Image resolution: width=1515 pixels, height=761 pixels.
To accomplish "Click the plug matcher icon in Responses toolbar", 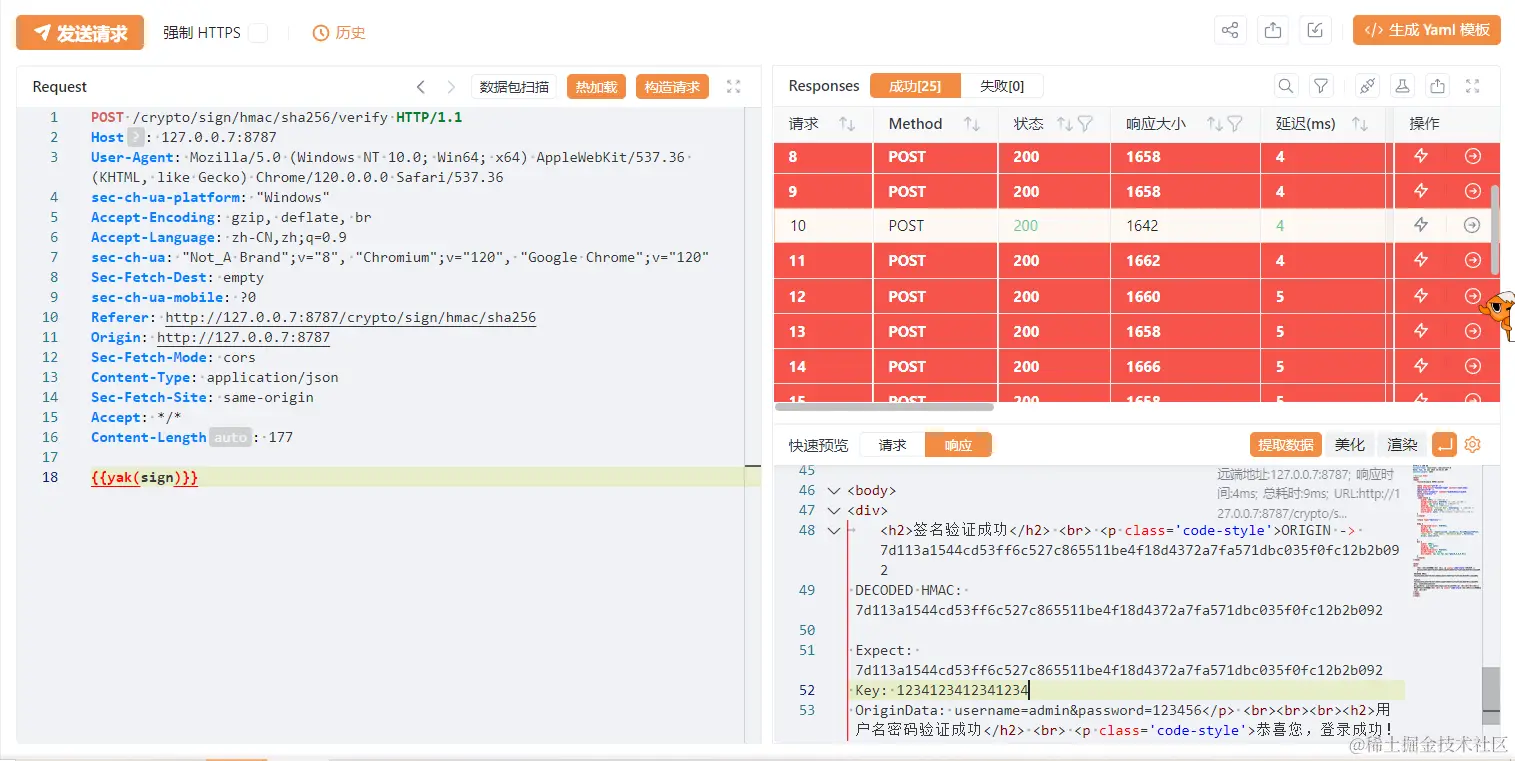I will pyautogui.click(x=1368, y=86).
